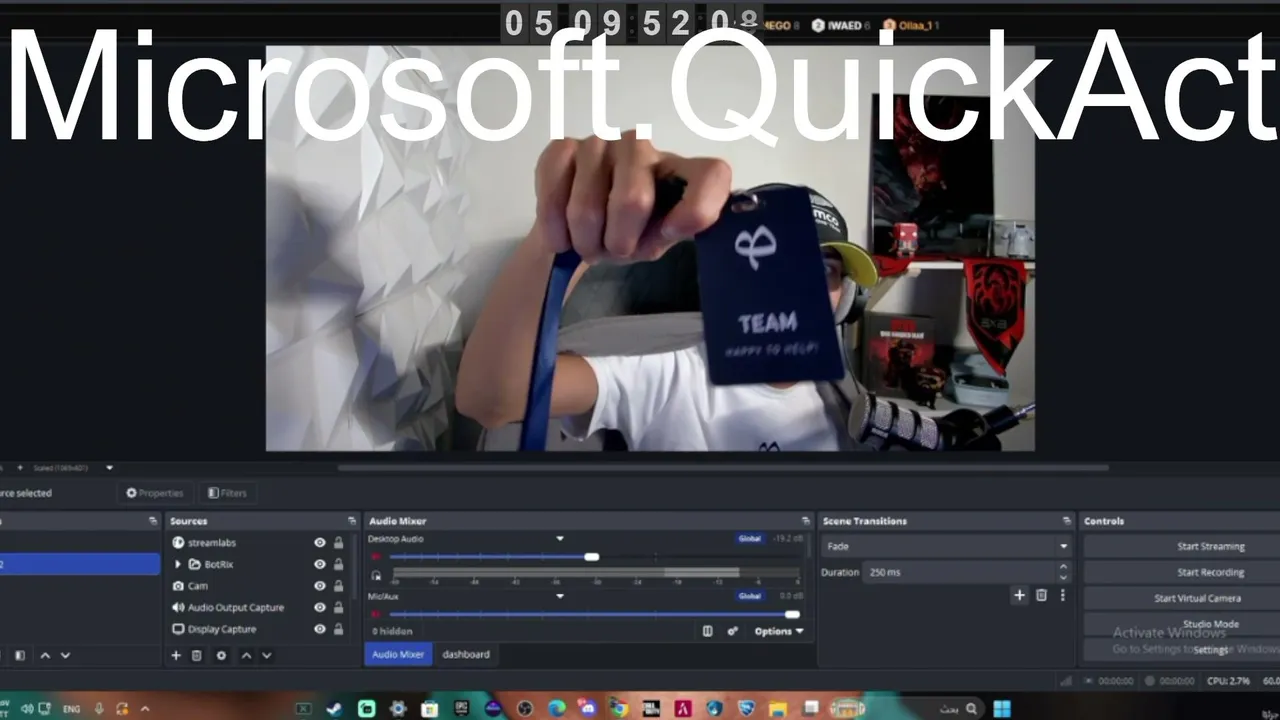Image resolution: width=1280 pixels, height=720 pixels.
Task: Click the Windows Start button
Action: 1001,709
